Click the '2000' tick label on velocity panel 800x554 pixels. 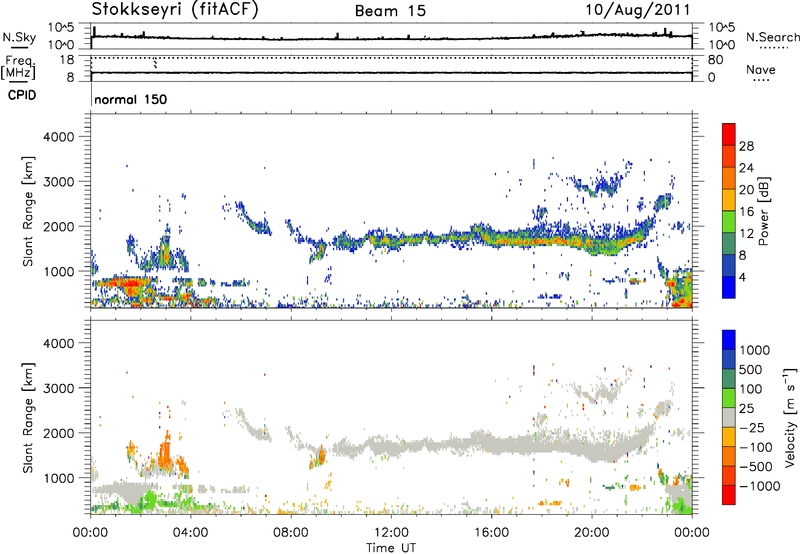58,433
